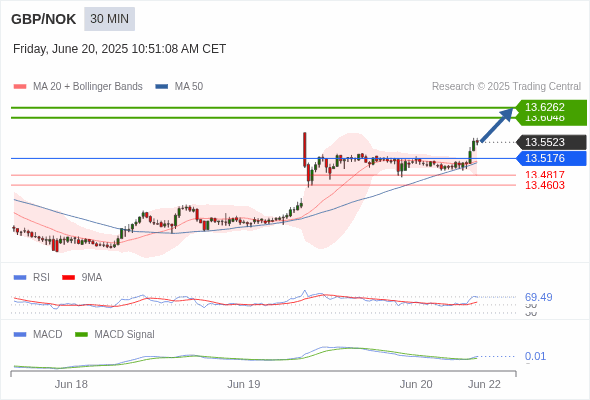This screenshot has width=590, height=400.
Task: Click the tall red spike candle on Jun 19
Action: pyautogui.click(x=304, y=150)
